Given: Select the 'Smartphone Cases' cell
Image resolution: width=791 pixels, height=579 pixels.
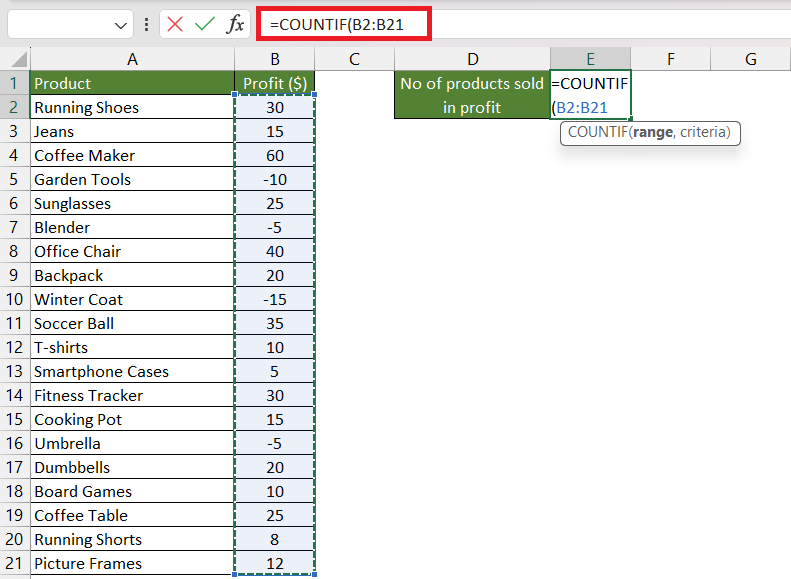Looking at the screenshot, I should click(132, 371).
